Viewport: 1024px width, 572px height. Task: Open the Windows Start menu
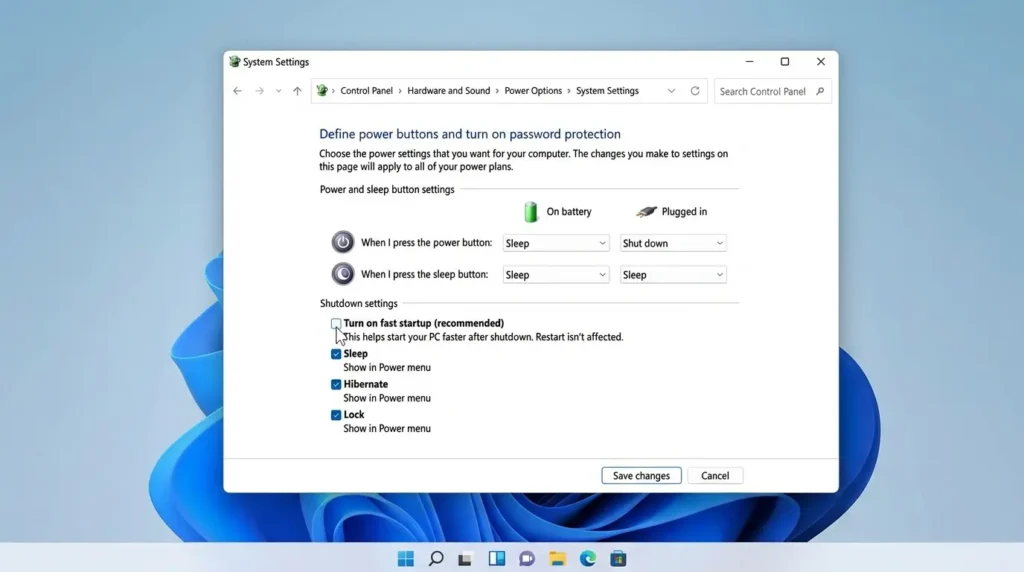406,558
